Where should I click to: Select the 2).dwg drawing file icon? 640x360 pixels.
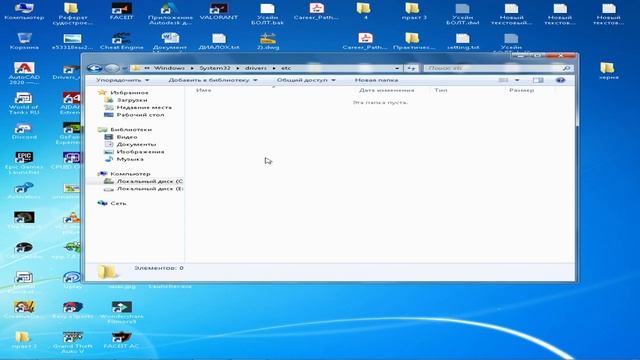click(x=268, y=41)
